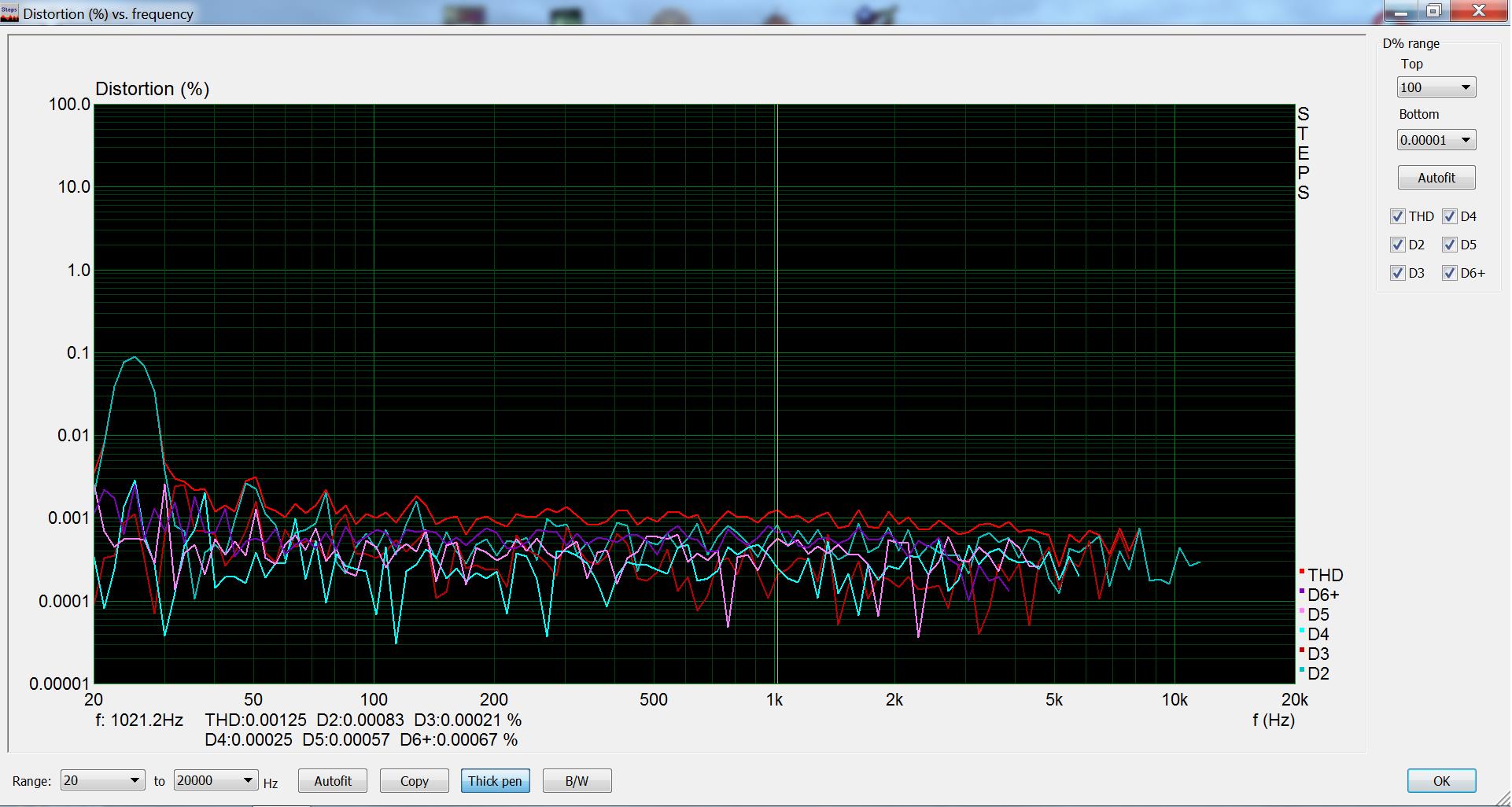Click the bottom Autofit frequency button
The height and width of the screenshot is (807, 1512).
click(x=333, y=781)
